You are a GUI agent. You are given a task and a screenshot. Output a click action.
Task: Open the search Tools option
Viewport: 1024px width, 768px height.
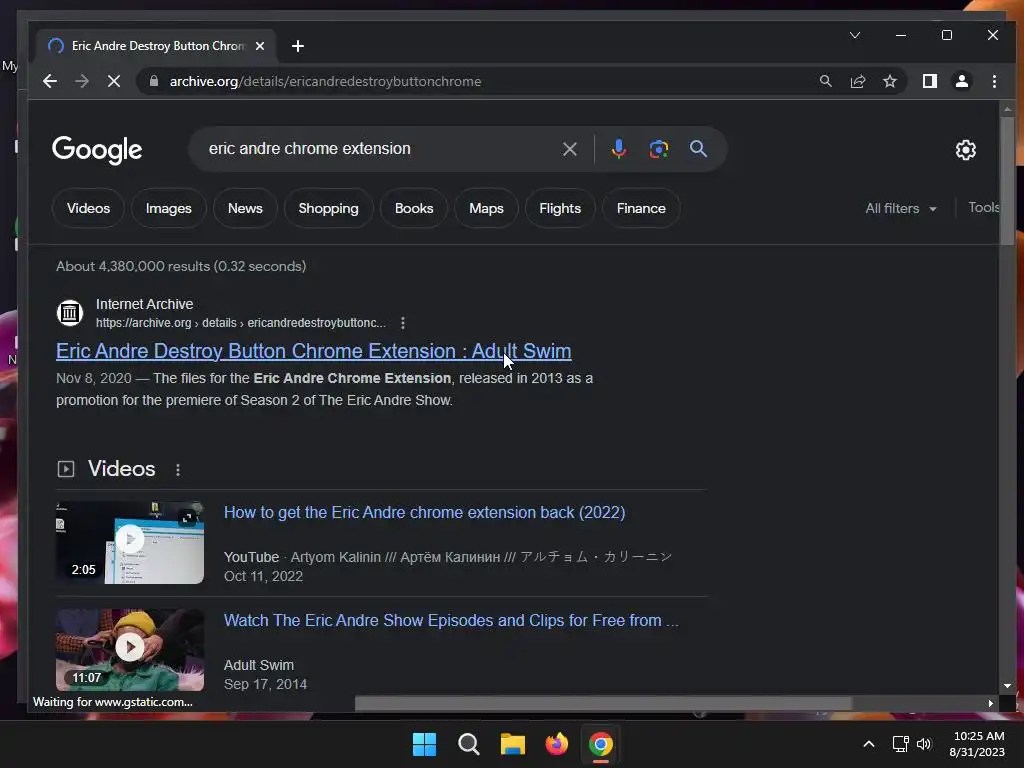(984, 207)
